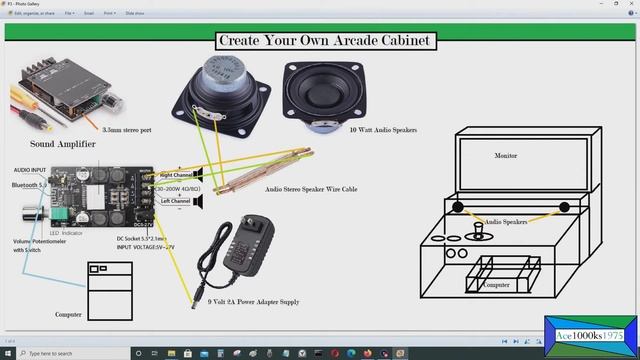Open the Mail app on taskbar
The width and height of the screenshot is (640, 360).
coord(204,353)
